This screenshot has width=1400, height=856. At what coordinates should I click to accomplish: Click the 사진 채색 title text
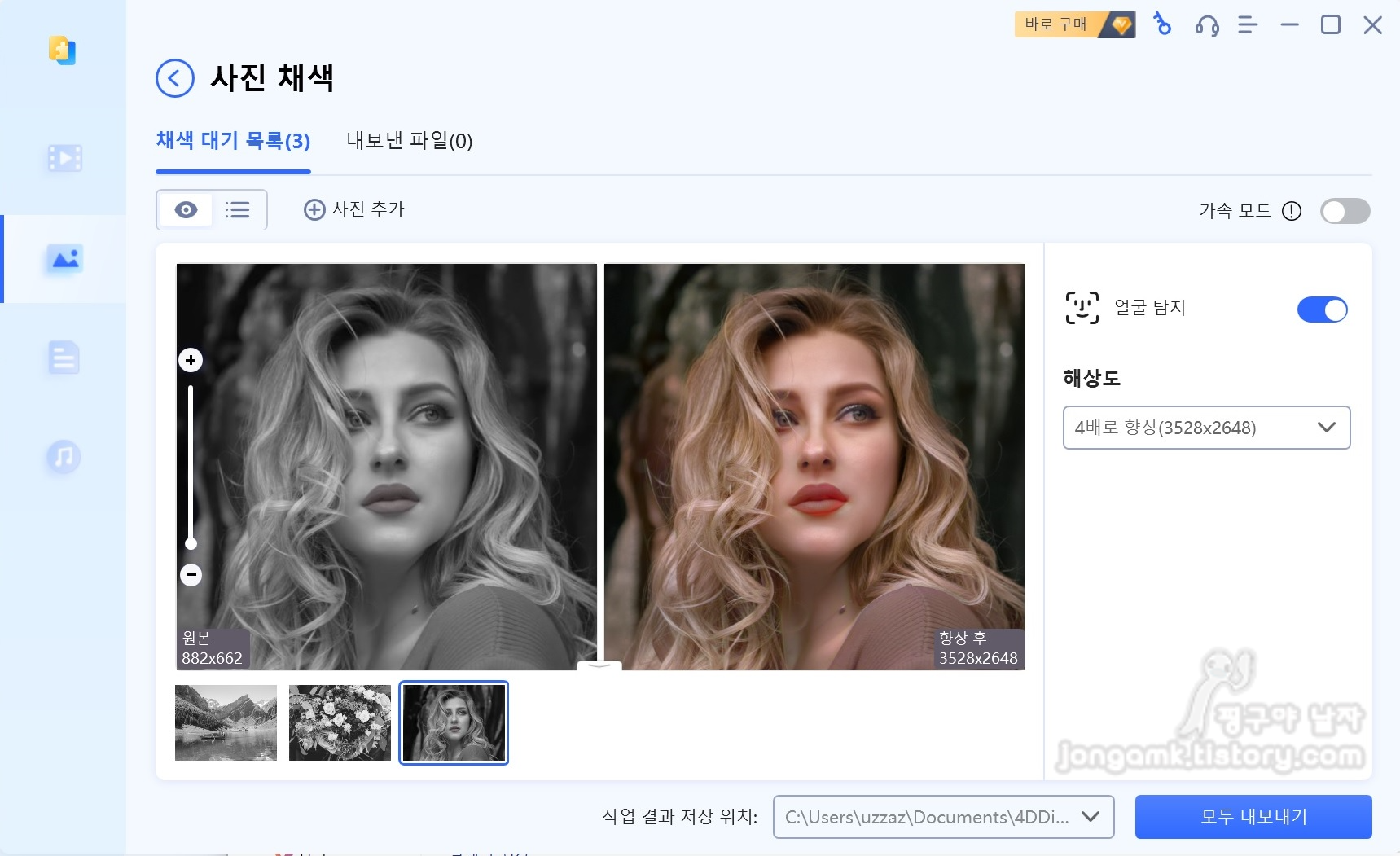[x=272, y=78]
